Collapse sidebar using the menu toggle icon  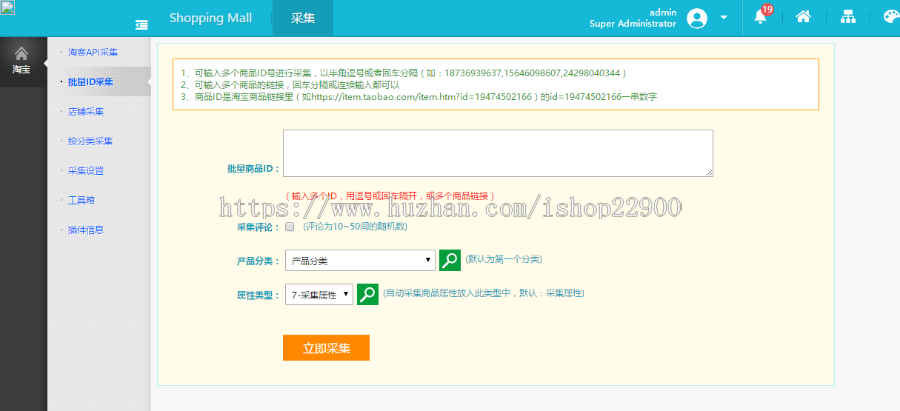pyautogui.click(x=141, y=25)
